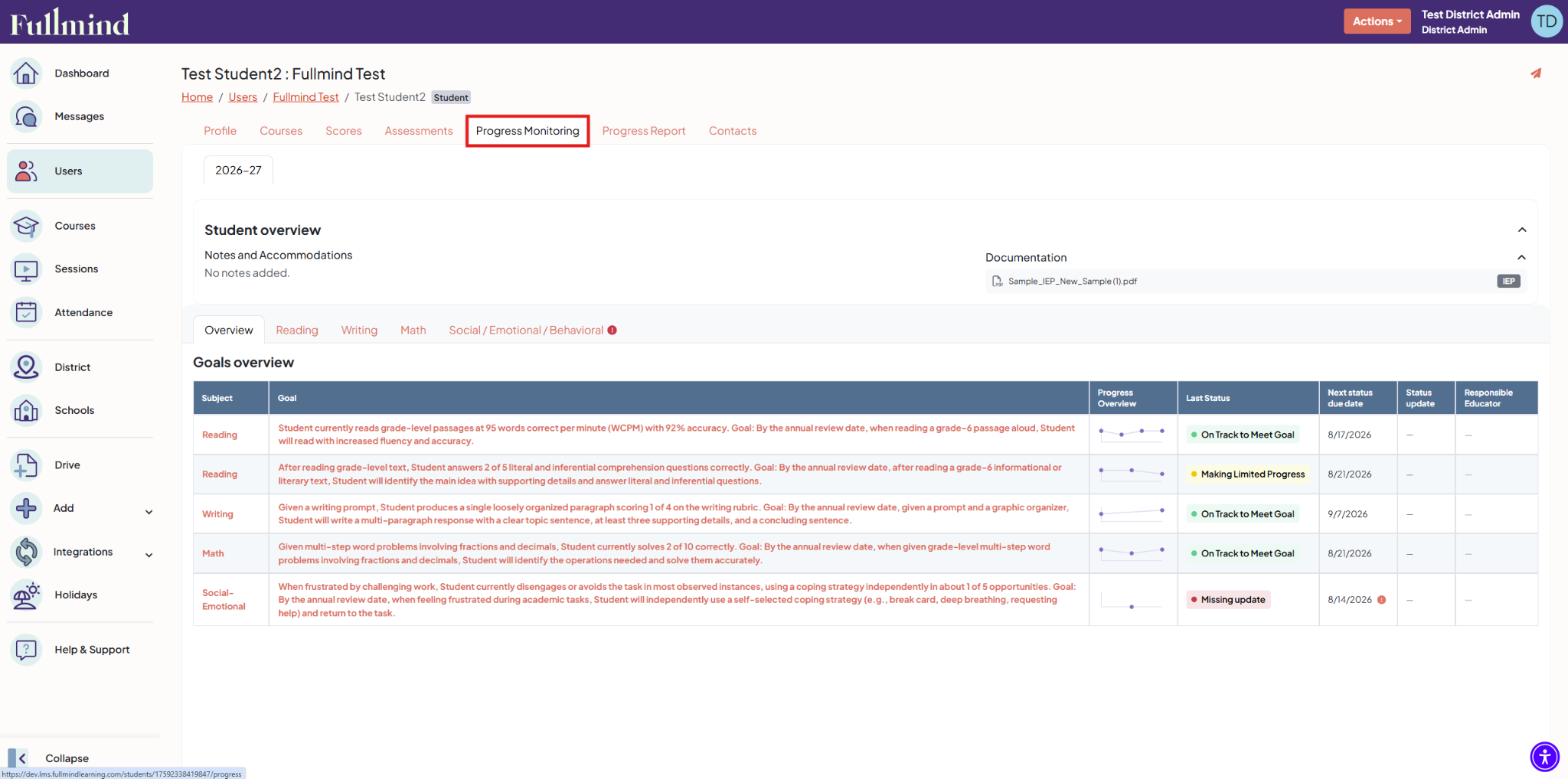Open the Scores tab
The height and width of the screenshot is (779, 1568).
[344, 131]
